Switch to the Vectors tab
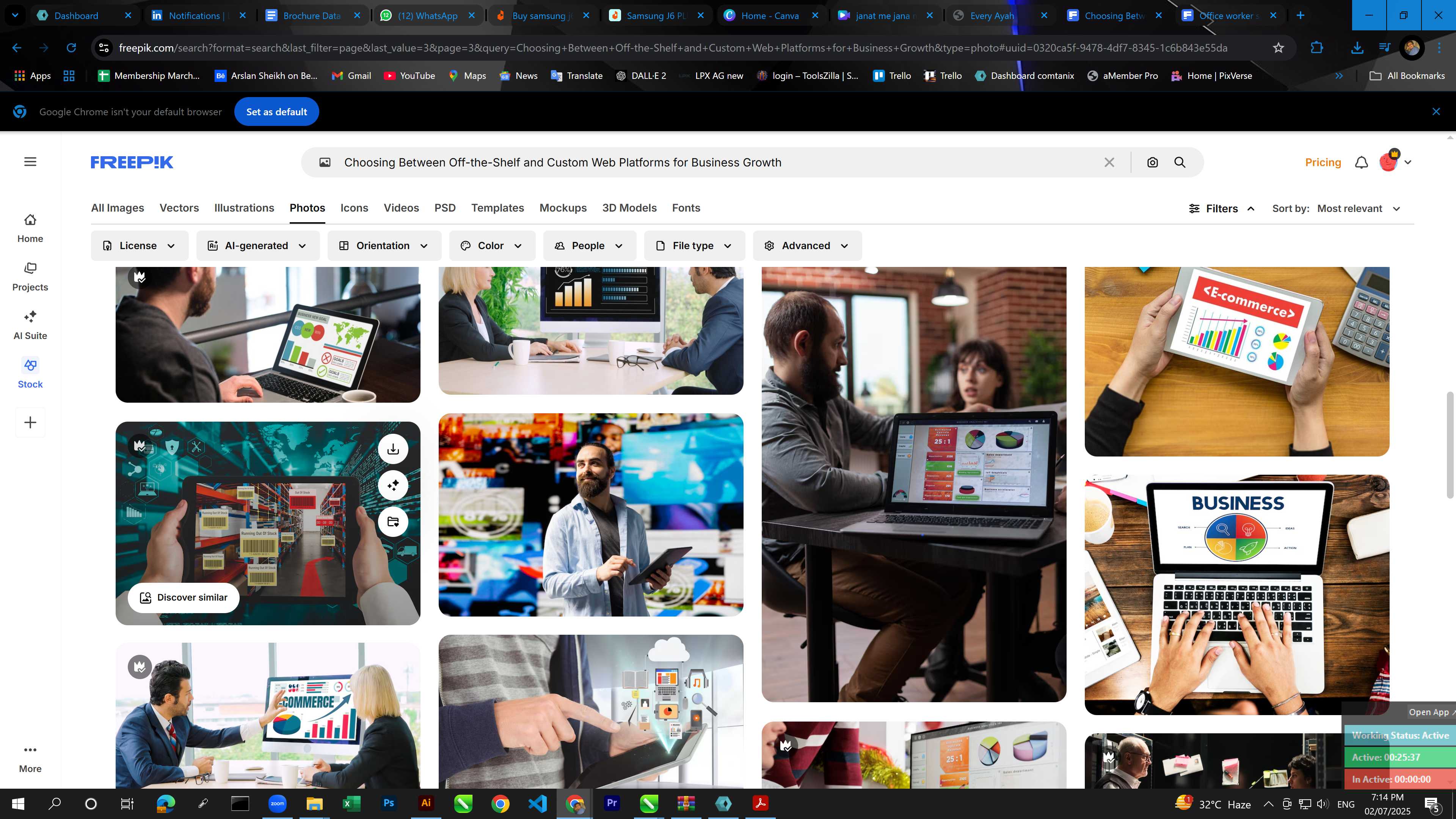 pyautogui.click(x=179, y=208)
